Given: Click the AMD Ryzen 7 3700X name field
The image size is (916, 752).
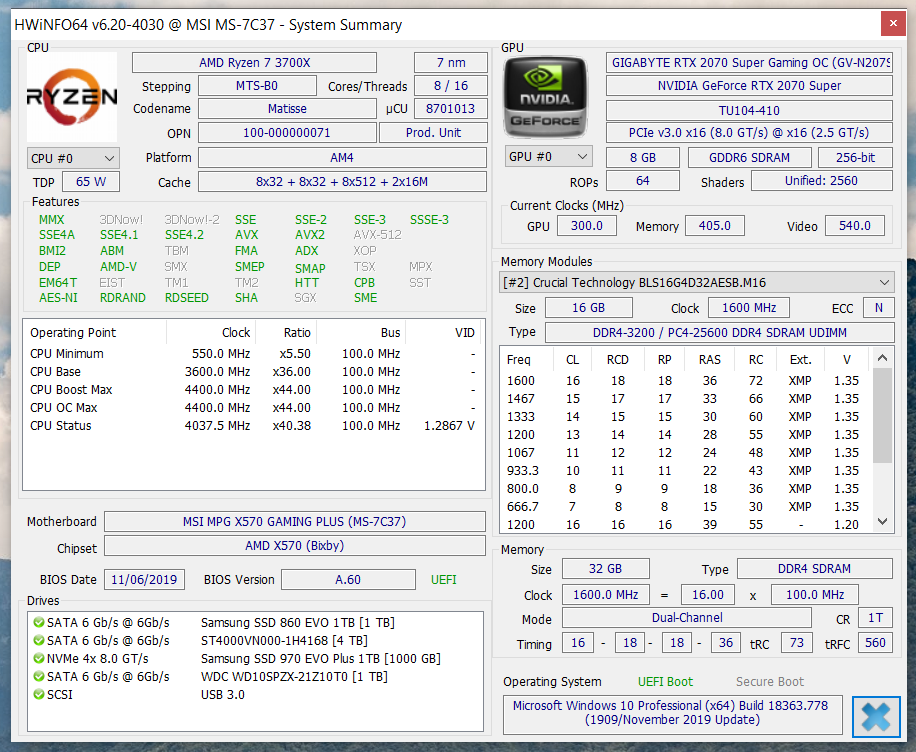Looking at the screenshot, I should (x=254, y=63).
